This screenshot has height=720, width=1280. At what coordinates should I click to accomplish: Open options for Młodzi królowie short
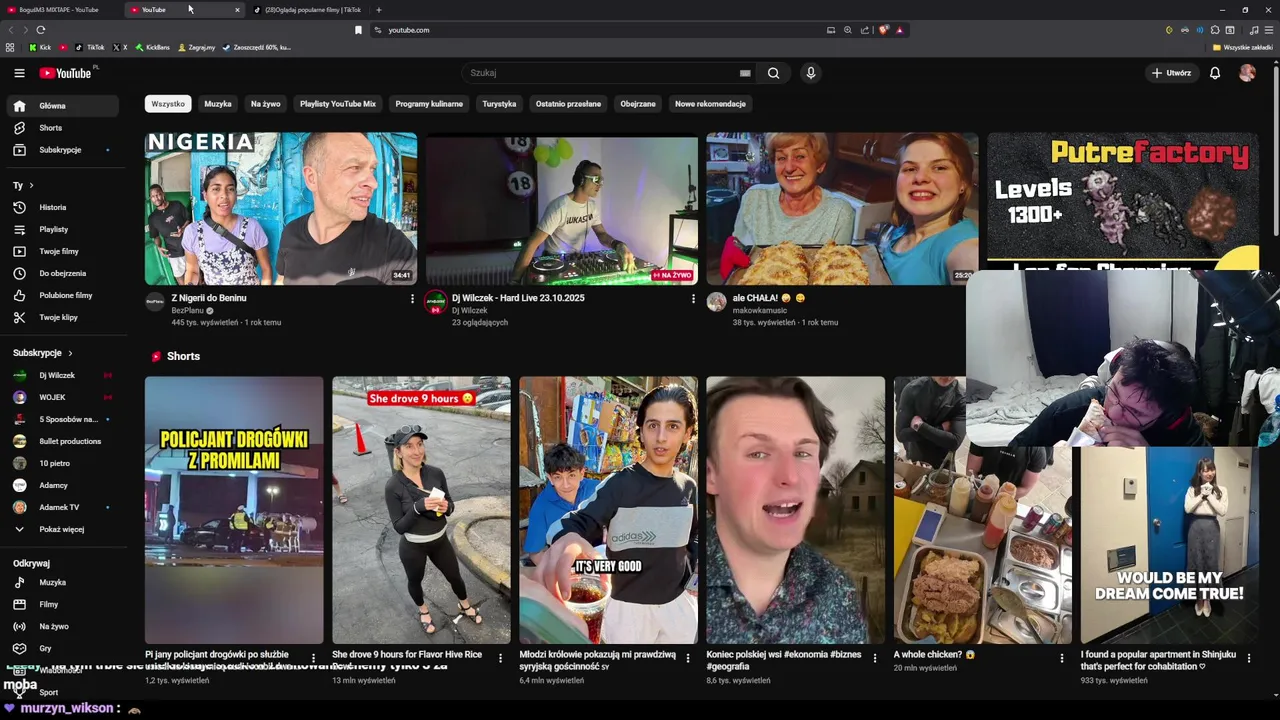click(x=687, y=658)
